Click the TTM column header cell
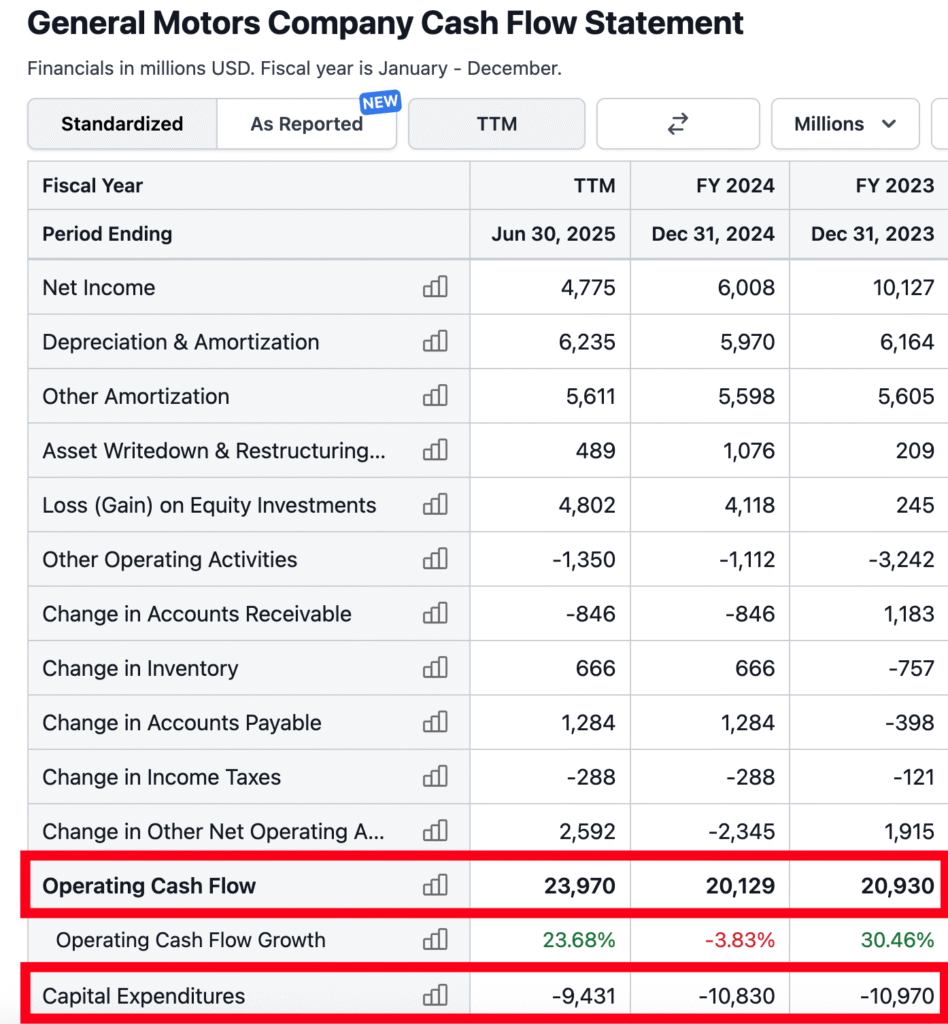The width and height of the screenshot is (948, 1024). 594,186
